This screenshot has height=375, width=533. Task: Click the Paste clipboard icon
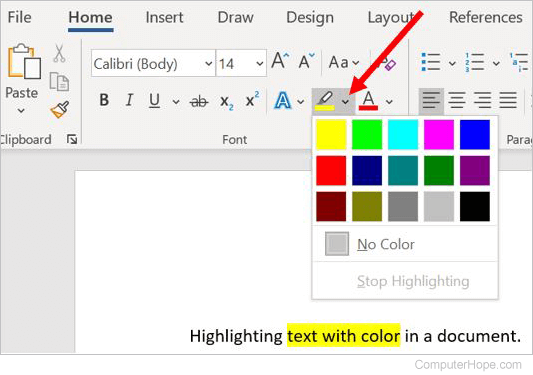[24, 62]
